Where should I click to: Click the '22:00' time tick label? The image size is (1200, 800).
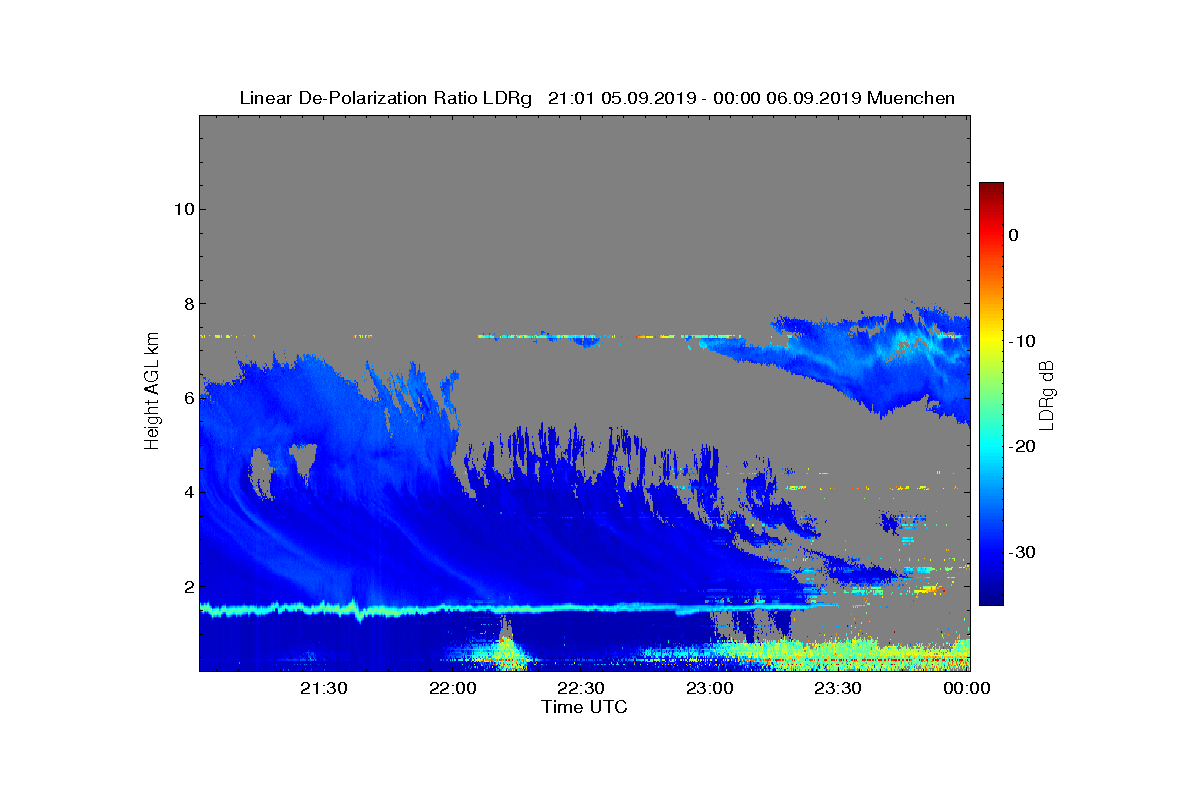452,688
